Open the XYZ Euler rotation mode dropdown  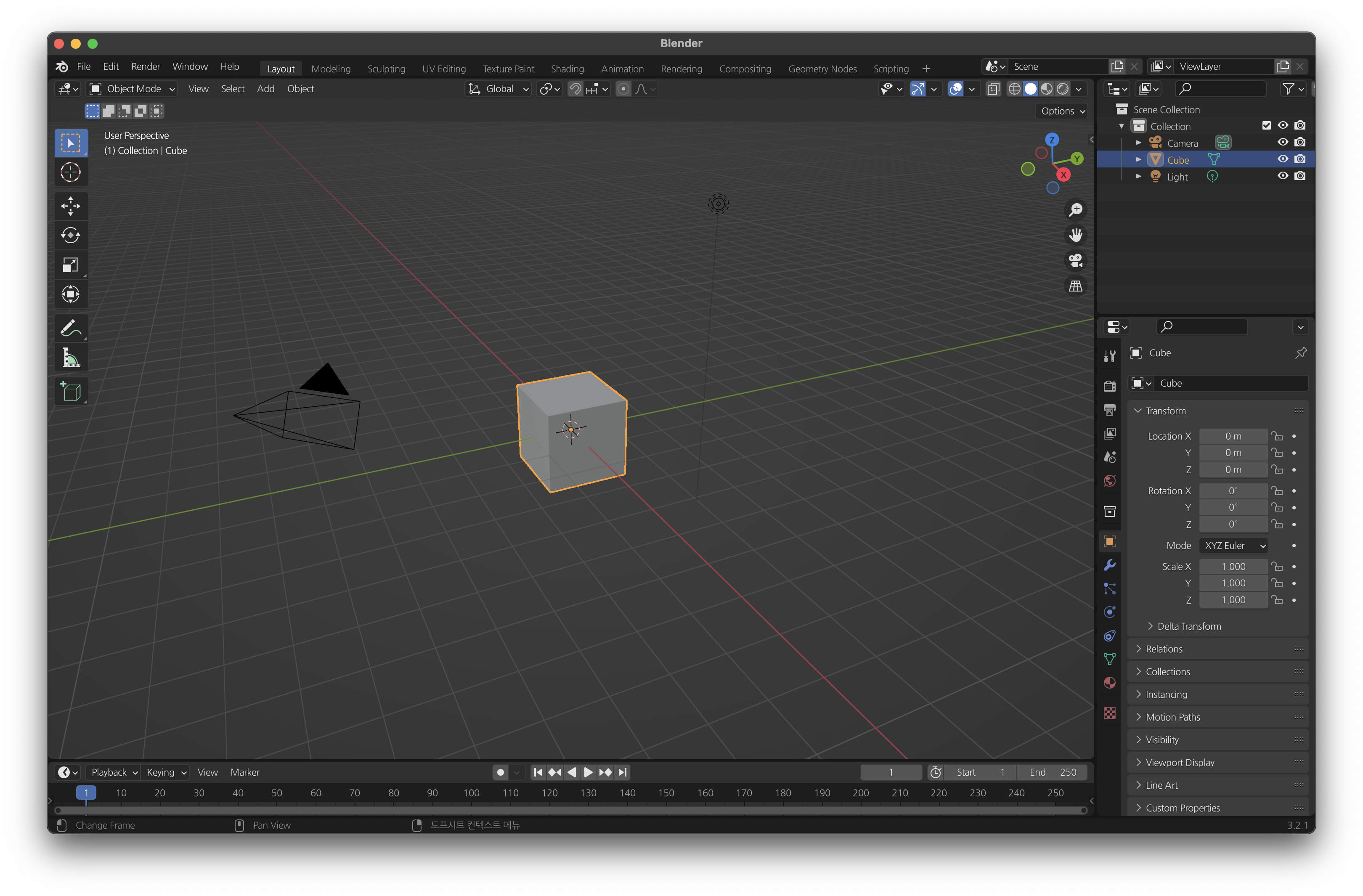pyautogui.click(x=1233, y=546)
